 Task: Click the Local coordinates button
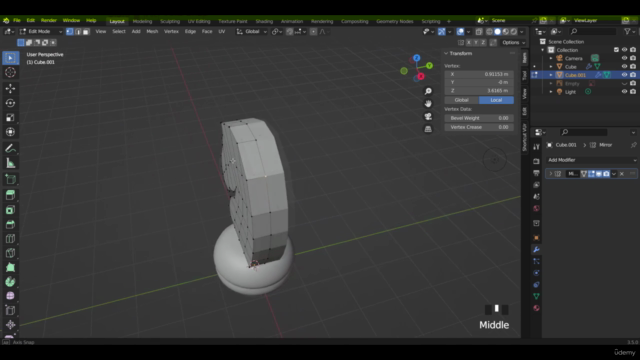coord(496,100)
